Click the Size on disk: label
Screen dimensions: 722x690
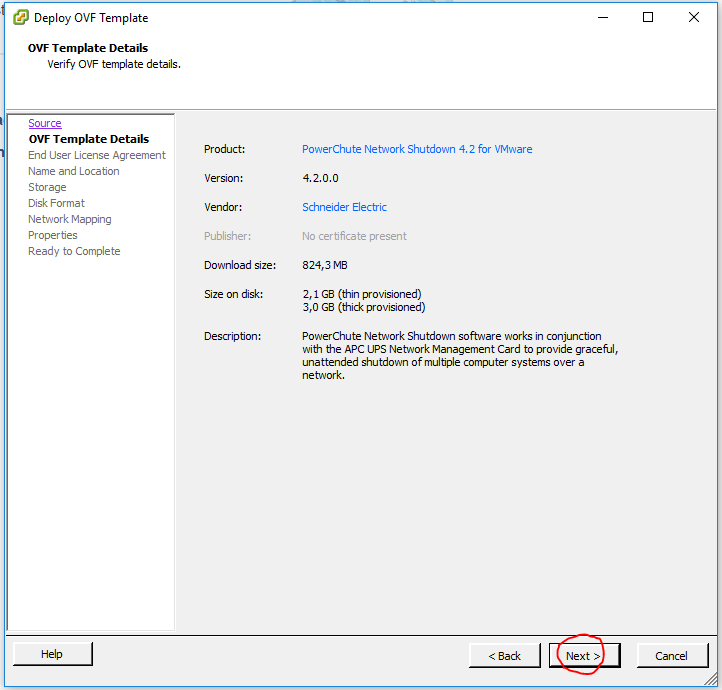(x=233, y=294)
